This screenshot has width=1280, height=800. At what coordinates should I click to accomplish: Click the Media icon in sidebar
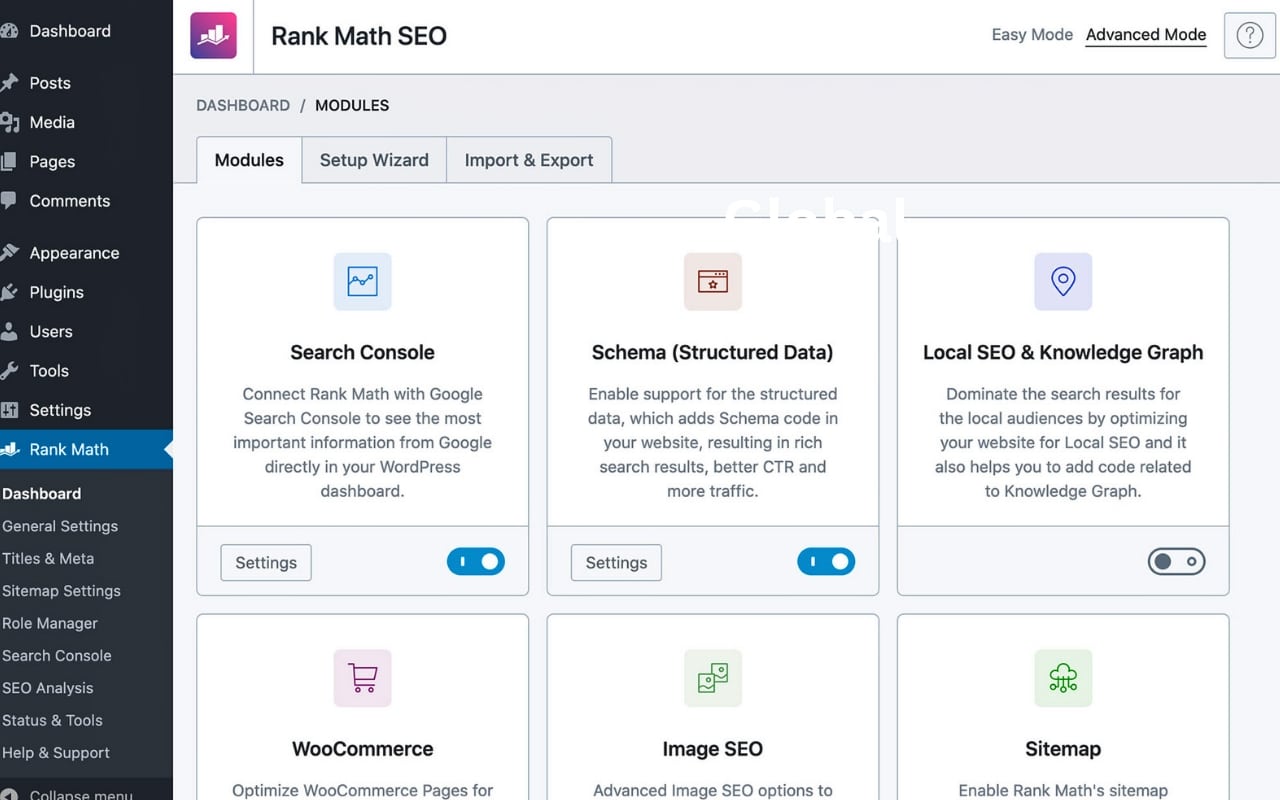pos(10,122)
